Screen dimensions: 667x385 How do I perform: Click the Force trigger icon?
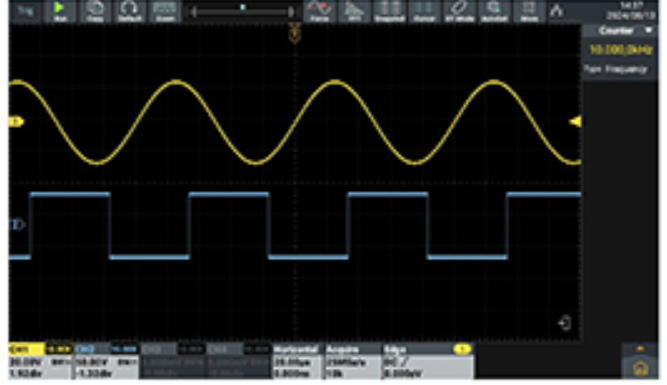click(x=319, y=11)
